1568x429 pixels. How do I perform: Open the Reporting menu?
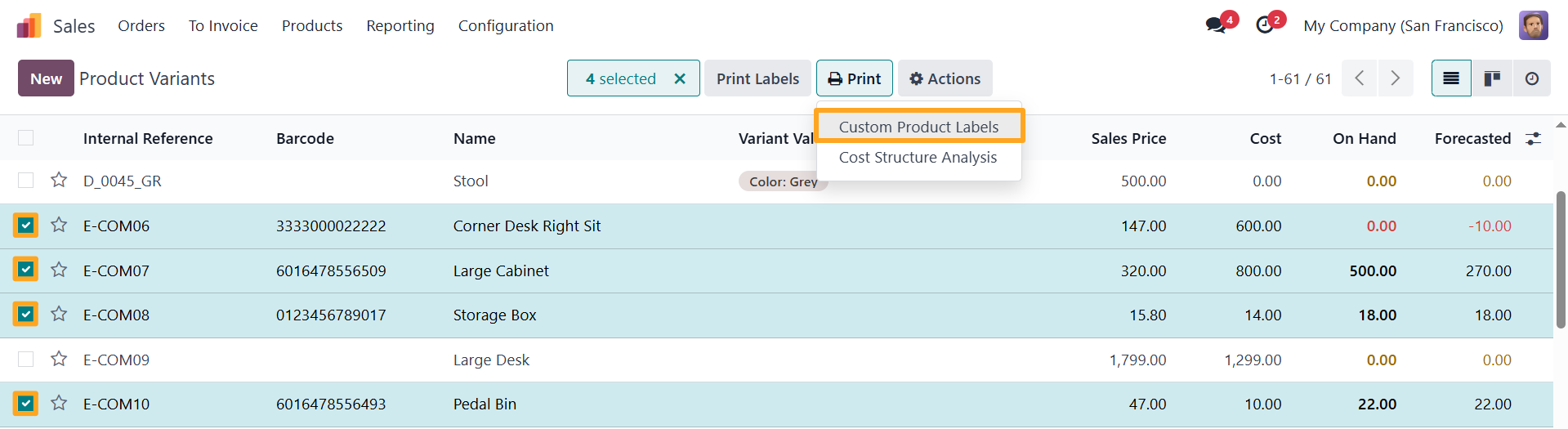pyautogui.click(x=400, y=25)
